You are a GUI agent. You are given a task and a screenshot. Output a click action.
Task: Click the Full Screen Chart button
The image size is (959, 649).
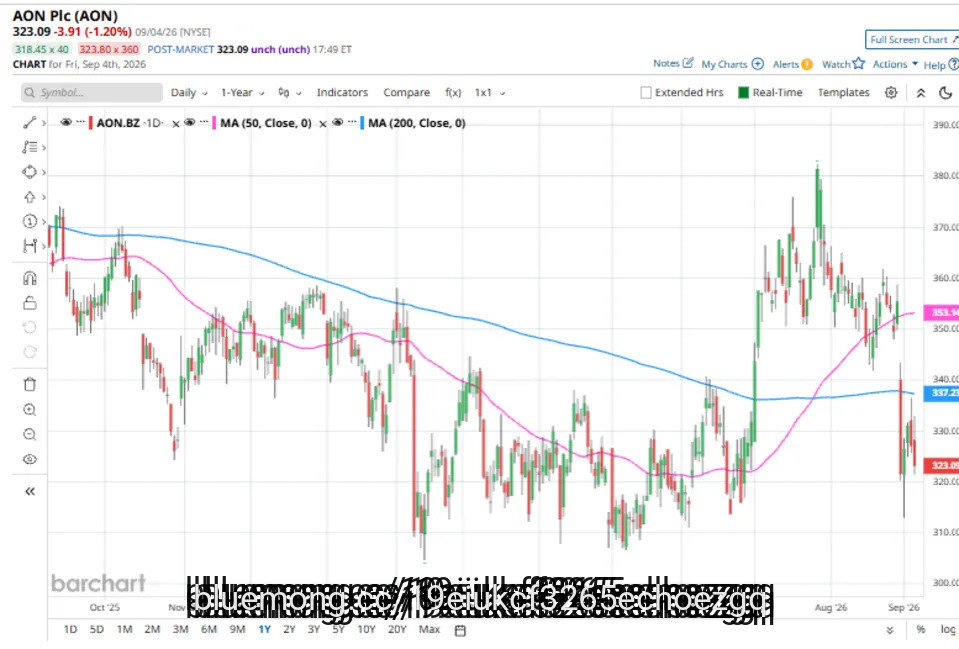913,40
